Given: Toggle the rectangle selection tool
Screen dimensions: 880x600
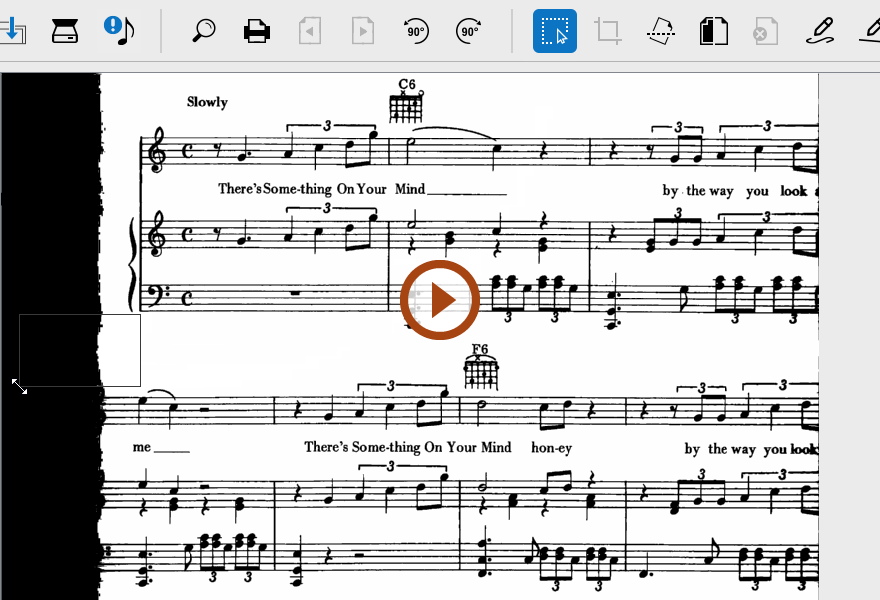Looking at the screenshot, I should (555, 31).
